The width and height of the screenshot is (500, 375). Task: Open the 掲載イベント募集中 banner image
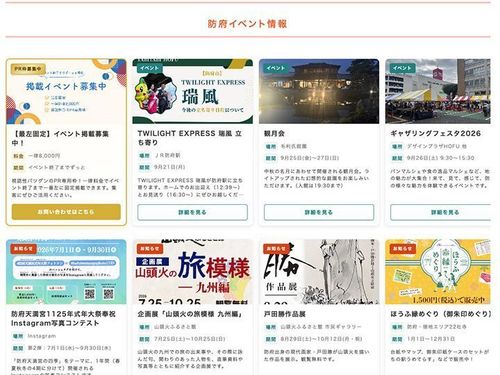click(66, 92)
